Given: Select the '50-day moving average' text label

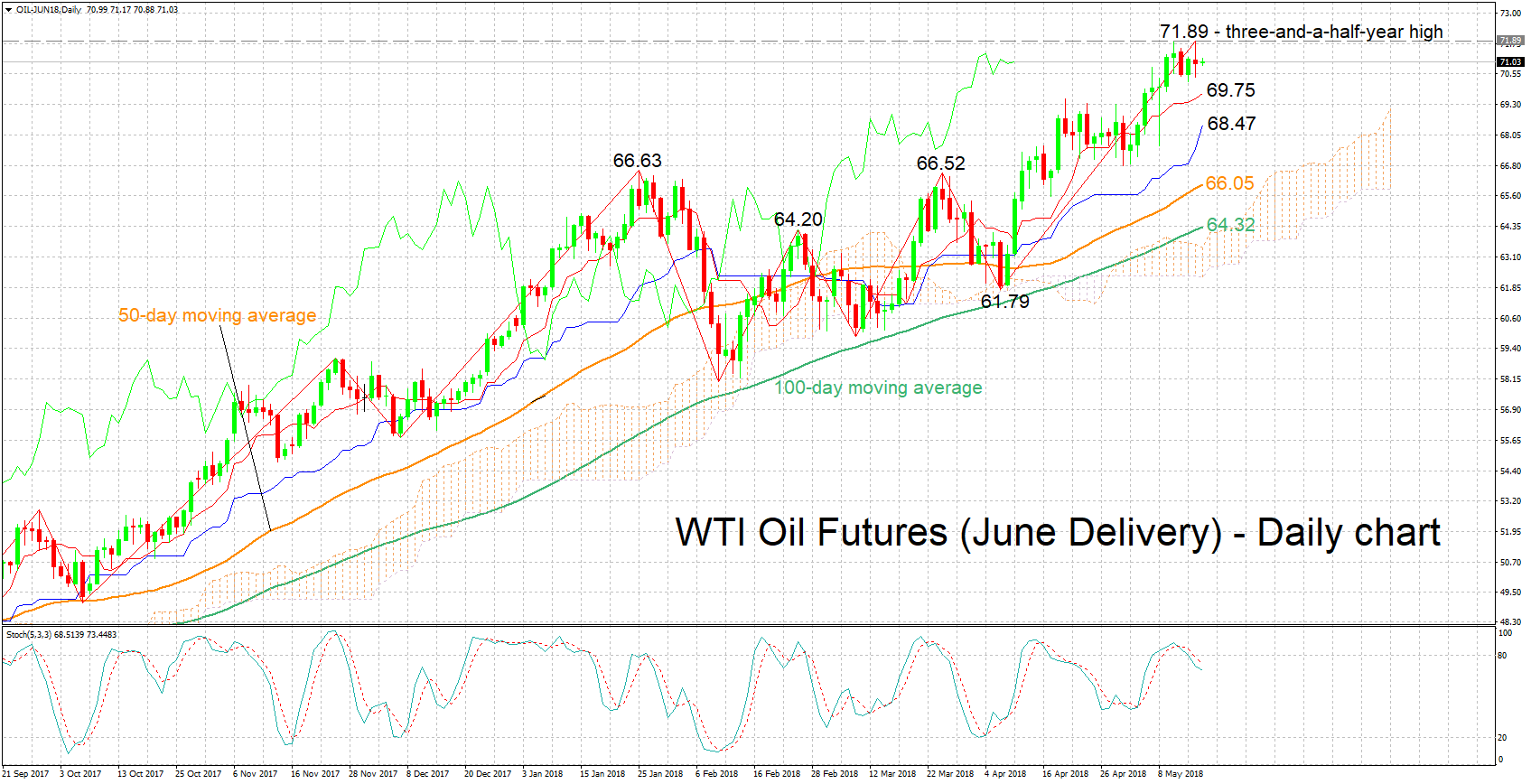Looking at the screenshot, I should click(217, 315).
